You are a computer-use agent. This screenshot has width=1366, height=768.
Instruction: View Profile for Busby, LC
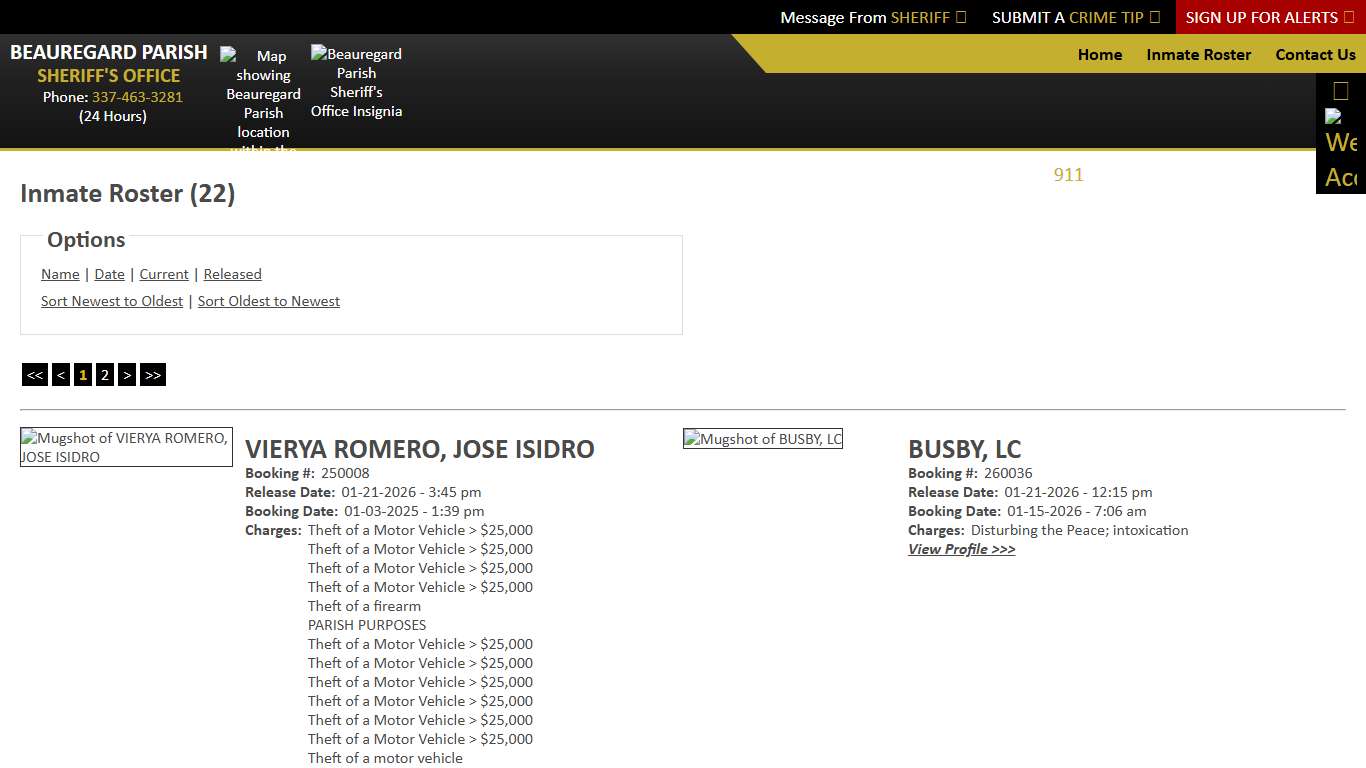click(961, 549)
